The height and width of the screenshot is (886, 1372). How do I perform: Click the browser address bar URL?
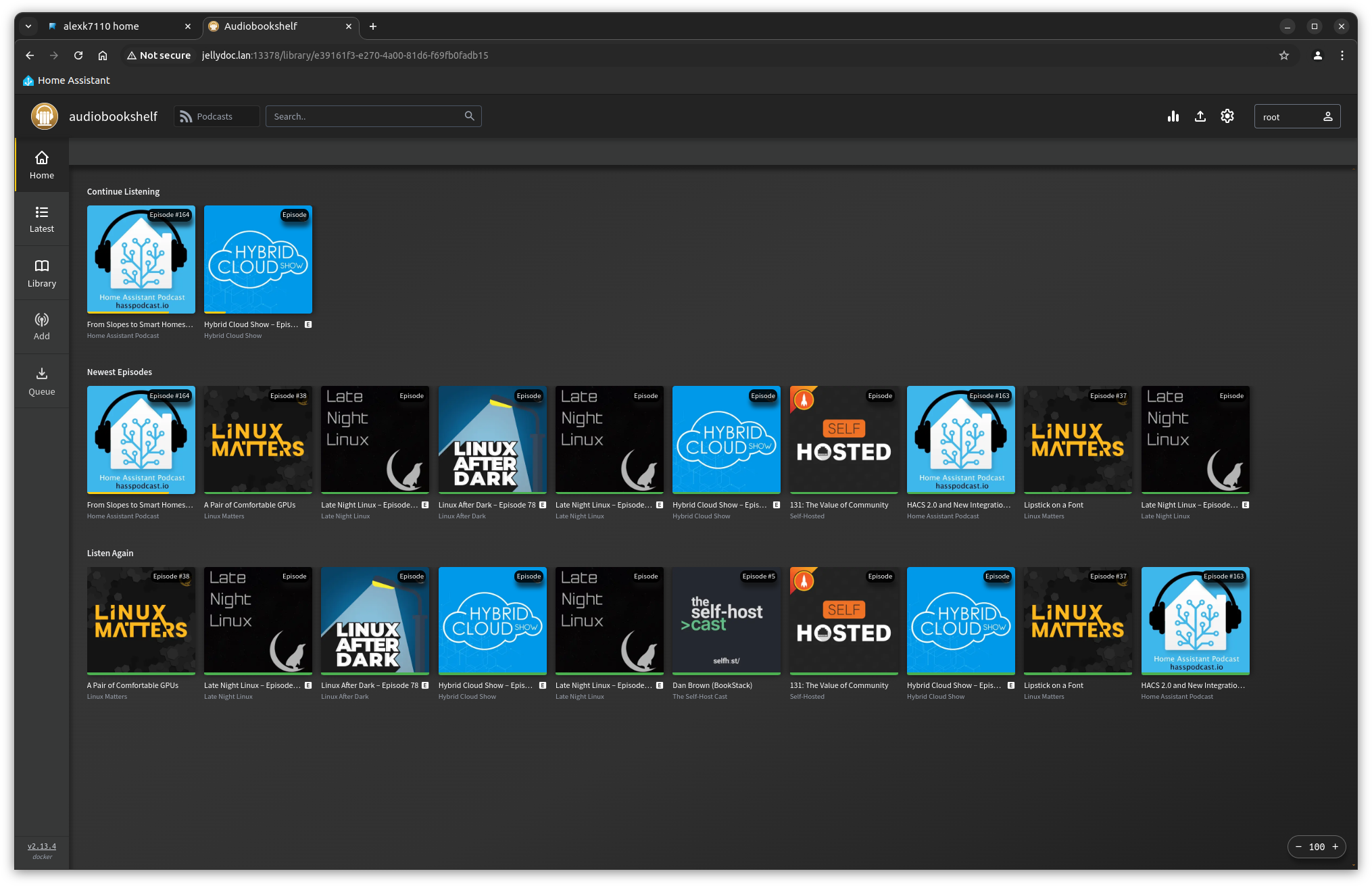click(345, 55)
